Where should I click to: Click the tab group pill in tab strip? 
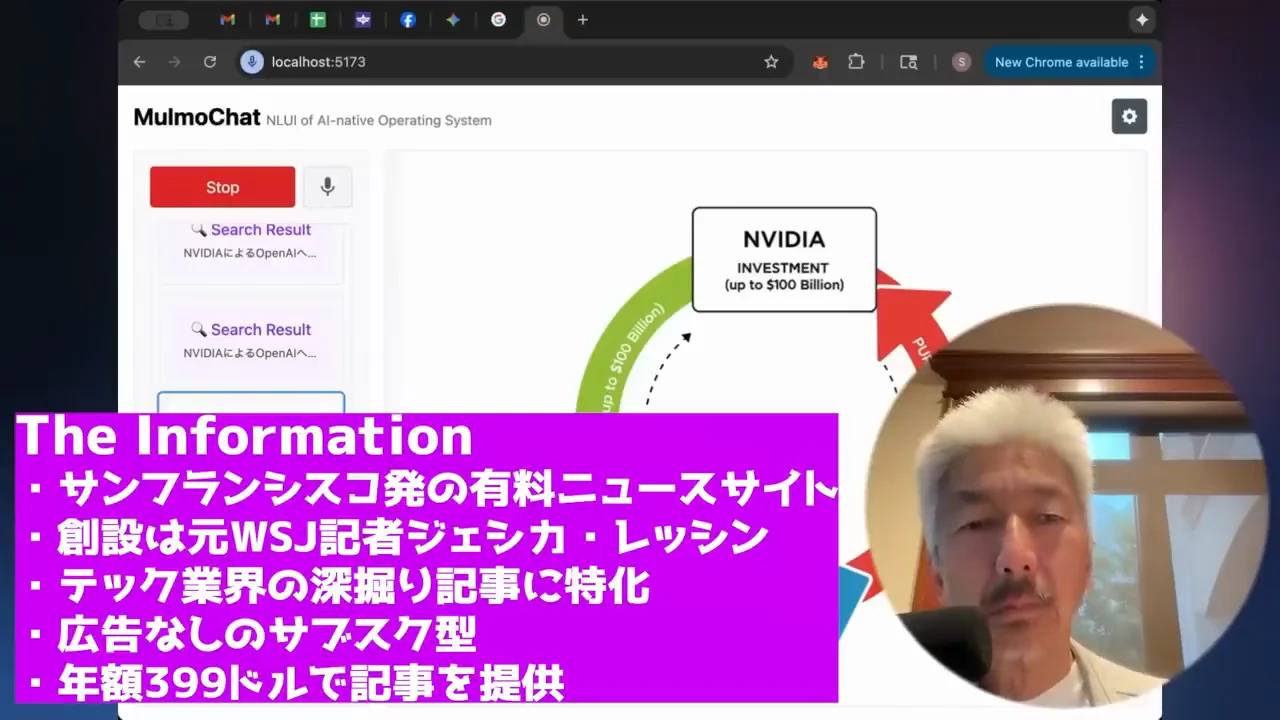tap(163, 20)
